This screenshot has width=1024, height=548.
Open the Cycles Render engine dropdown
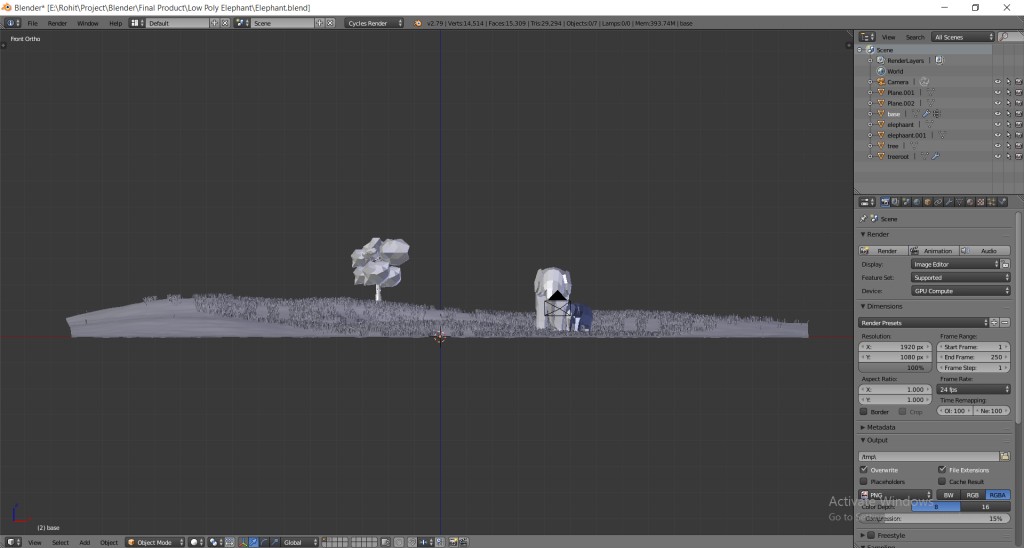[x=374, y=22]
